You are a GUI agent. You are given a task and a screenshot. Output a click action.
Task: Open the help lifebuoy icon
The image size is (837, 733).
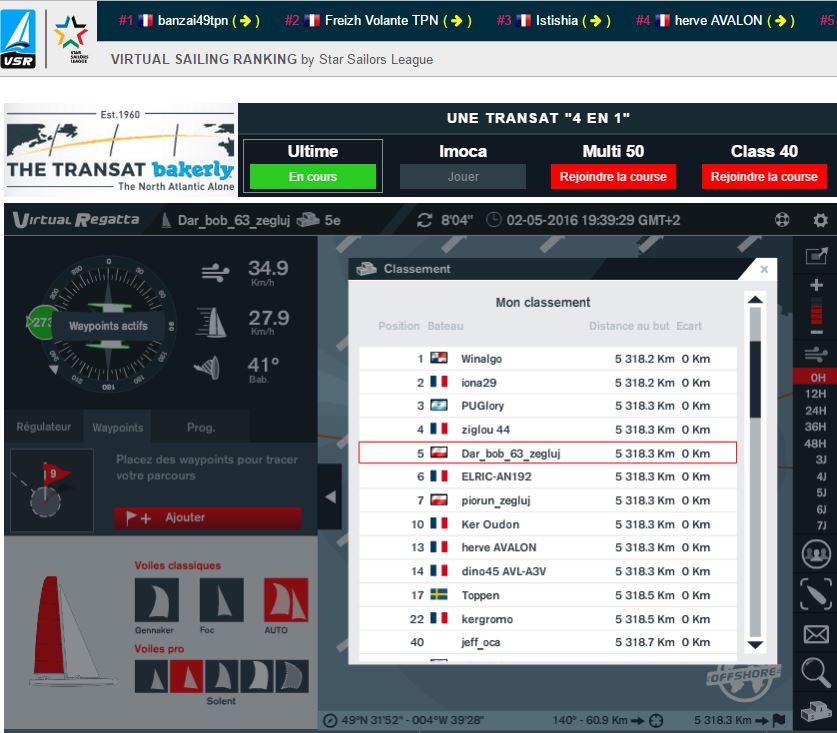pos(782,220)
